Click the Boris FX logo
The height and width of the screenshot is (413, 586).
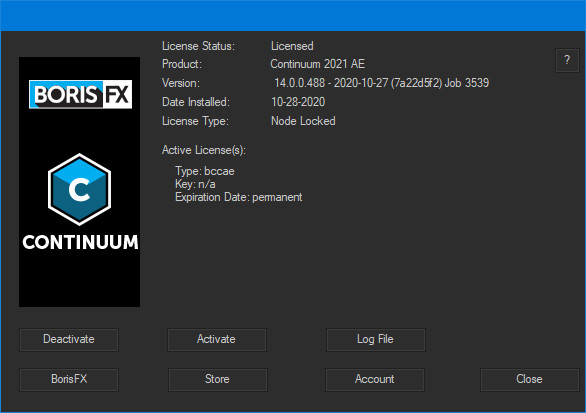coord(80,94)
